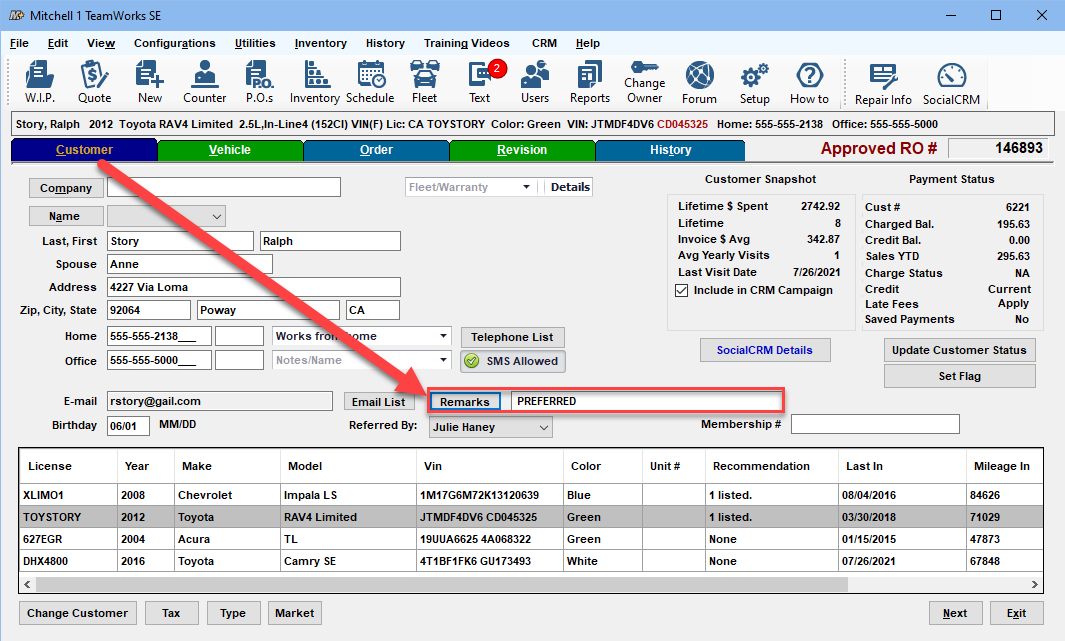The width and height of the screenshot is (1065, 641).
Task: Open the Schedule calendar icon
Action: 370,82
